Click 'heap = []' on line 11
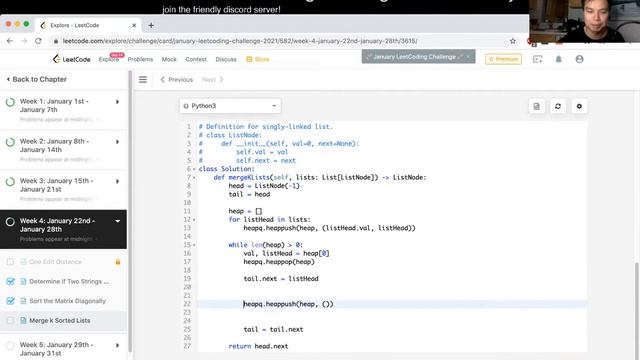640x360 pixels. click(245, 211)
